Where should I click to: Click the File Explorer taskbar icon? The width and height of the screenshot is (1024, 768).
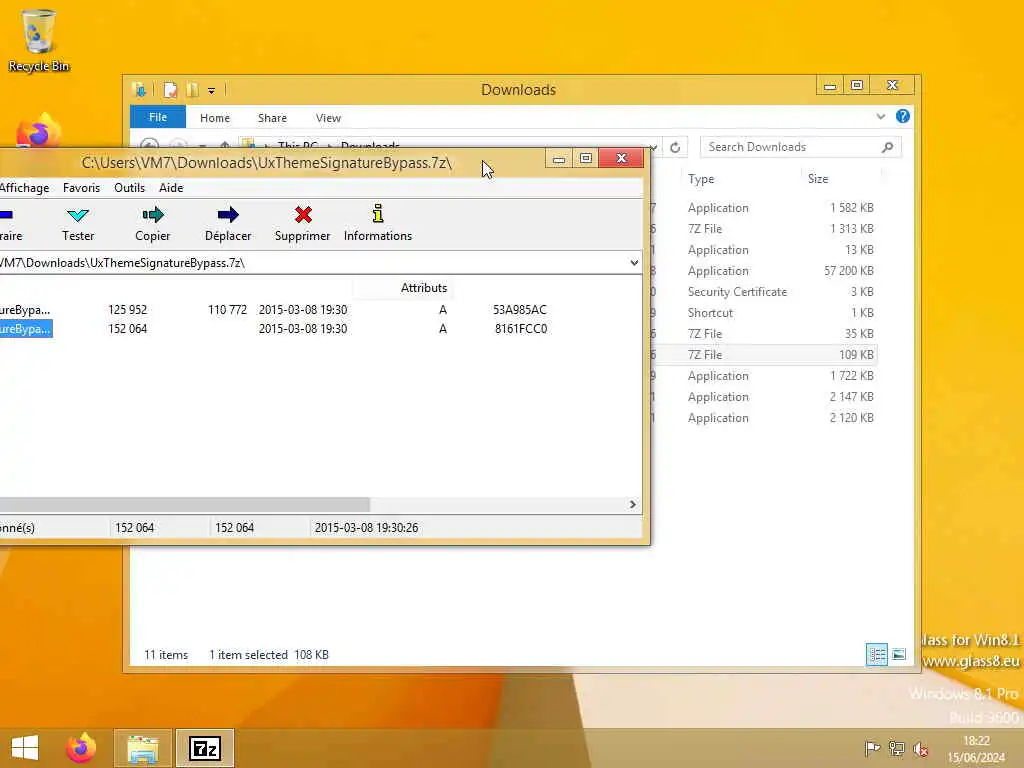[x=143, y=748]
